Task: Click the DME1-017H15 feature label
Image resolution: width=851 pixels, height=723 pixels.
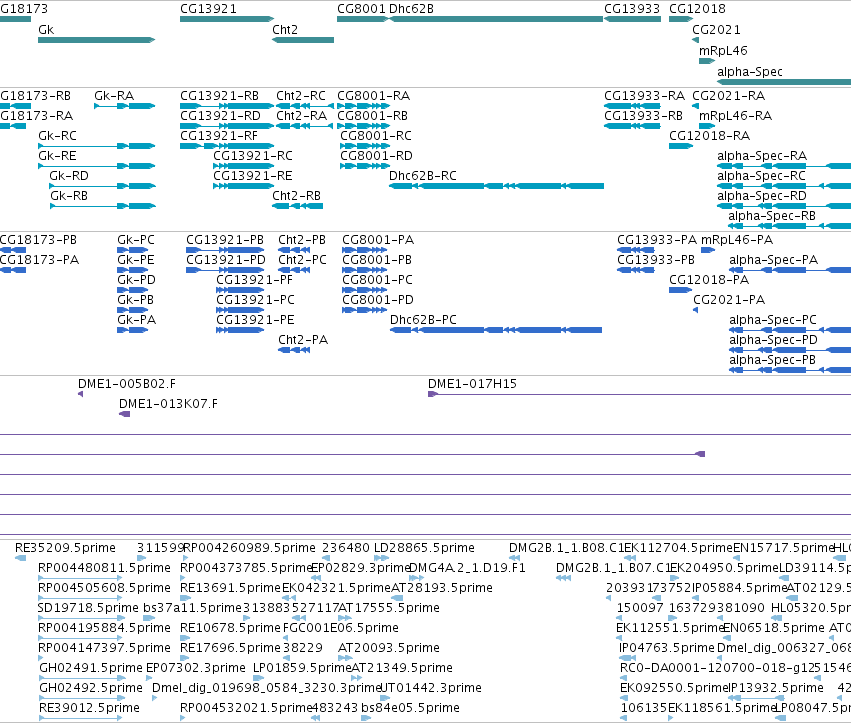Action: click(x=472, y=384)
